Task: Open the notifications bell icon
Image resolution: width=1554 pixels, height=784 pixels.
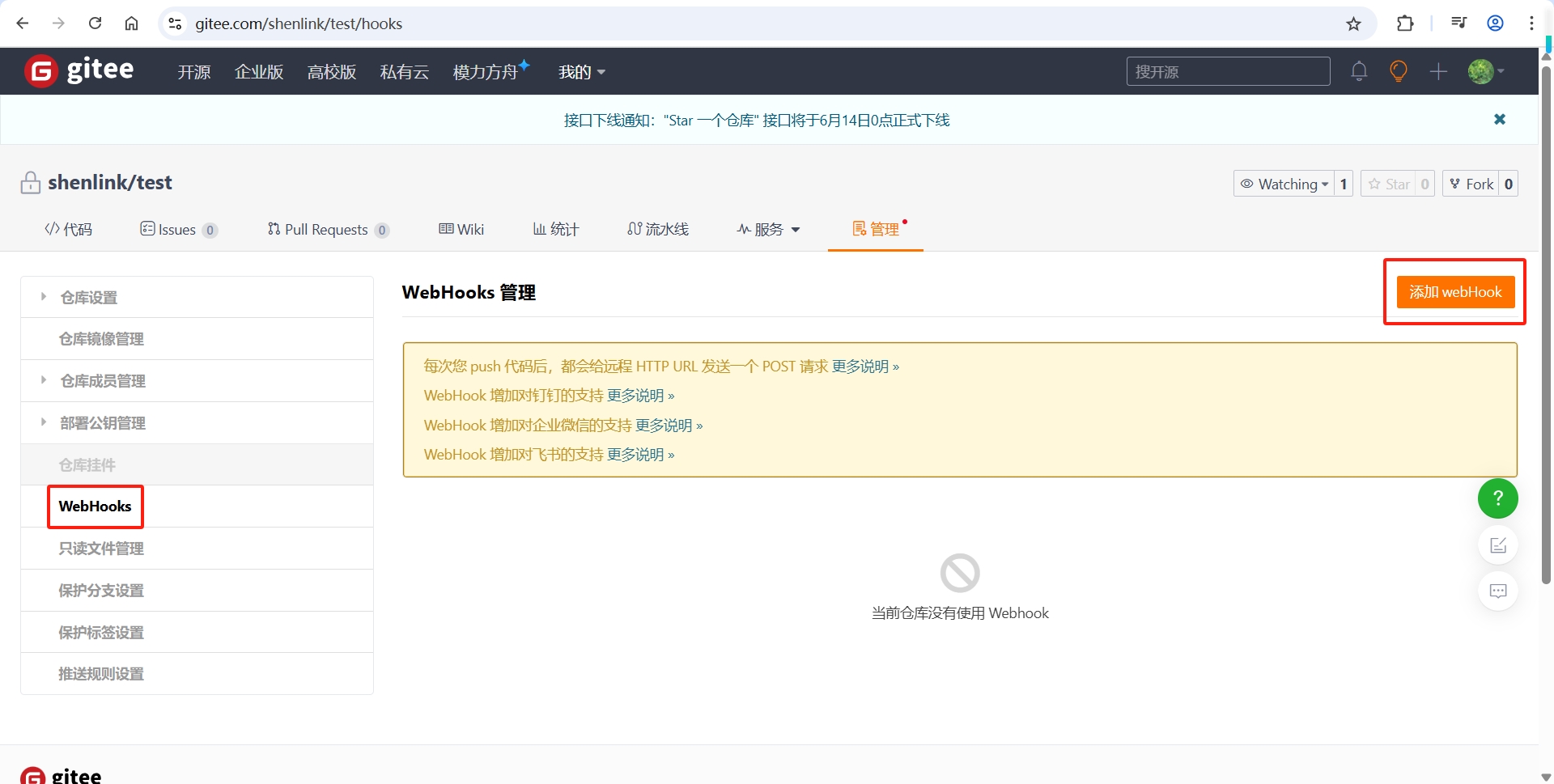Action: point(1359,71)
